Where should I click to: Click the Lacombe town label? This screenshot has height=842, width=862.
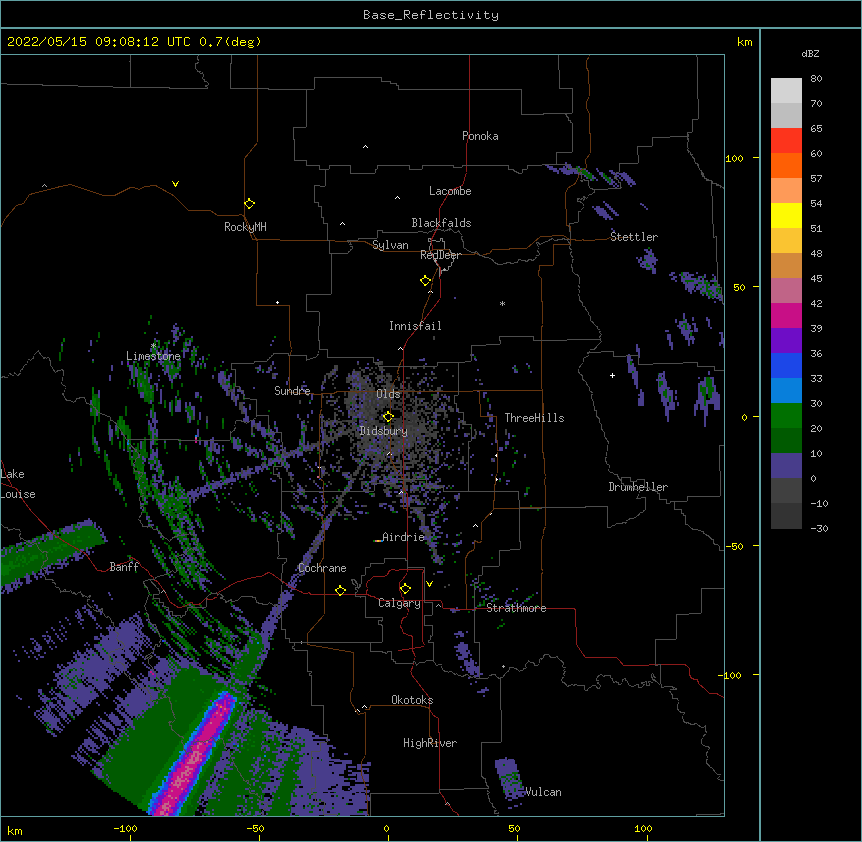(450, 191)
